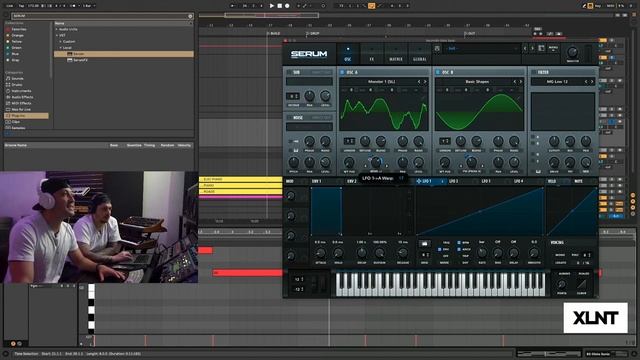Image resolution: width=640 pixels, height=360 pixels.
Task: Select the VELO tab
Action: click(x=552, y=181)
